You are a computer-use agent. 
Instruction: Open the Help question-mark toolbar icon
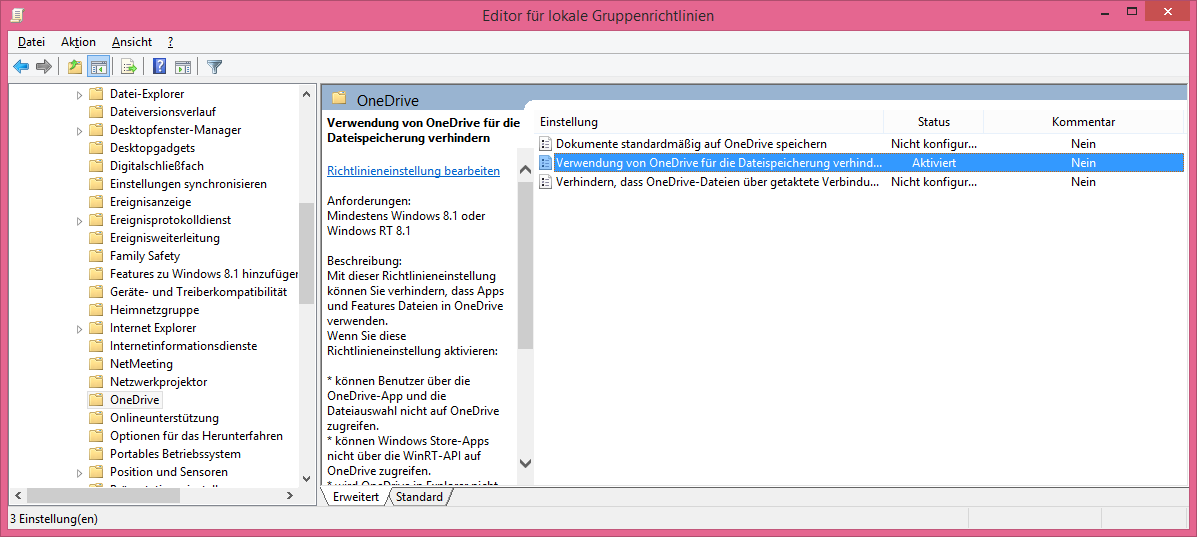tap(160, 67)
